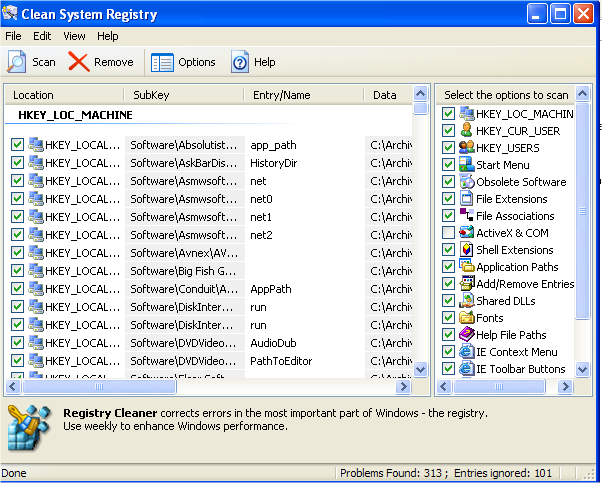Click the Help File Paths book icon
This screenshot has width=602, height=483.
(x=466, y=334)
